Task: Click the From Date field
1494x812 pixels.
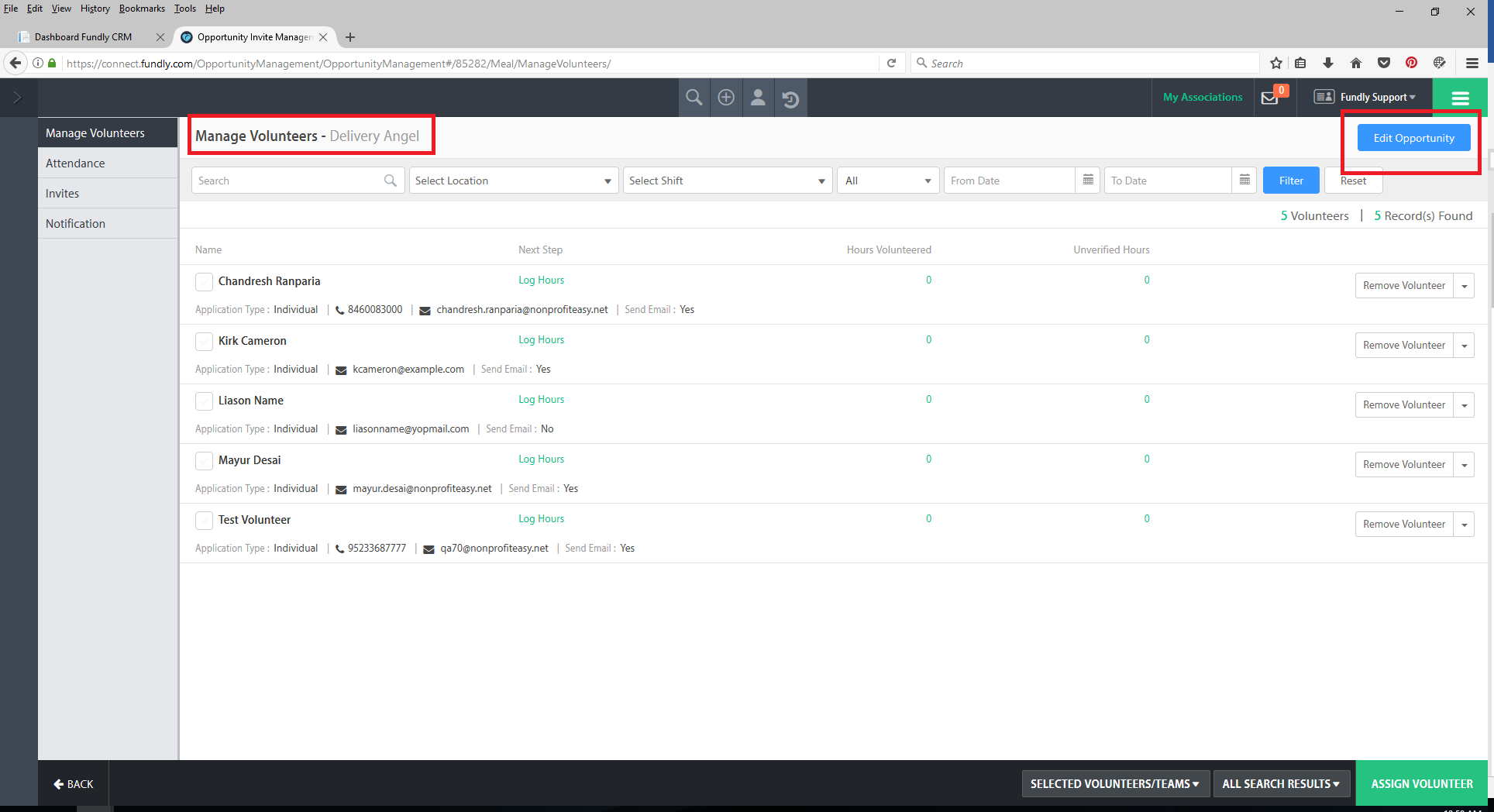Action: click(x=1010, y=181)
